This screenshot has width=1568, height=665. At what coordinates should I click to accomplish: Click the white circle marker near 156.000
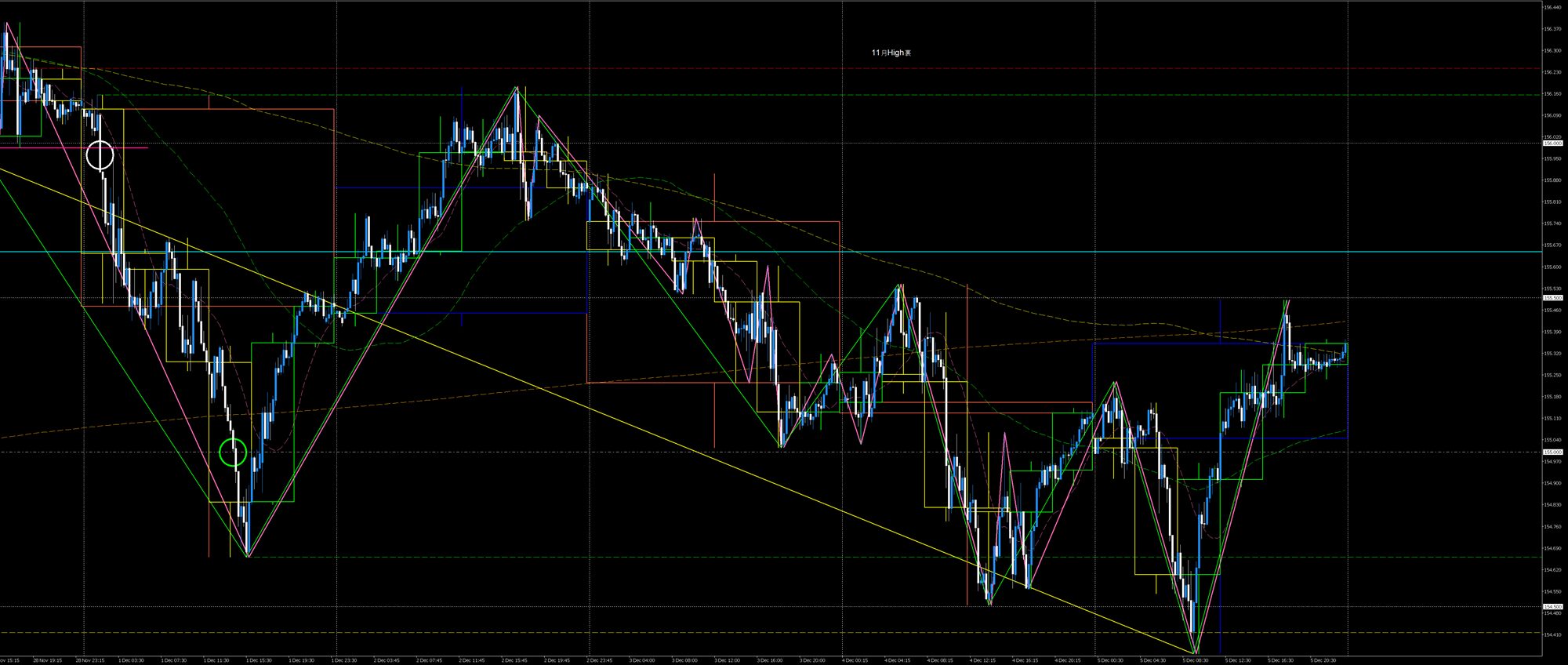(100, 155)
